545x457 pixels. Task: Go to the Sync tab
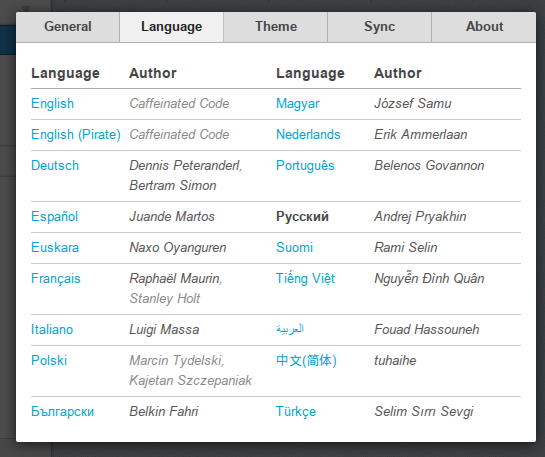(x=380, y=27)
